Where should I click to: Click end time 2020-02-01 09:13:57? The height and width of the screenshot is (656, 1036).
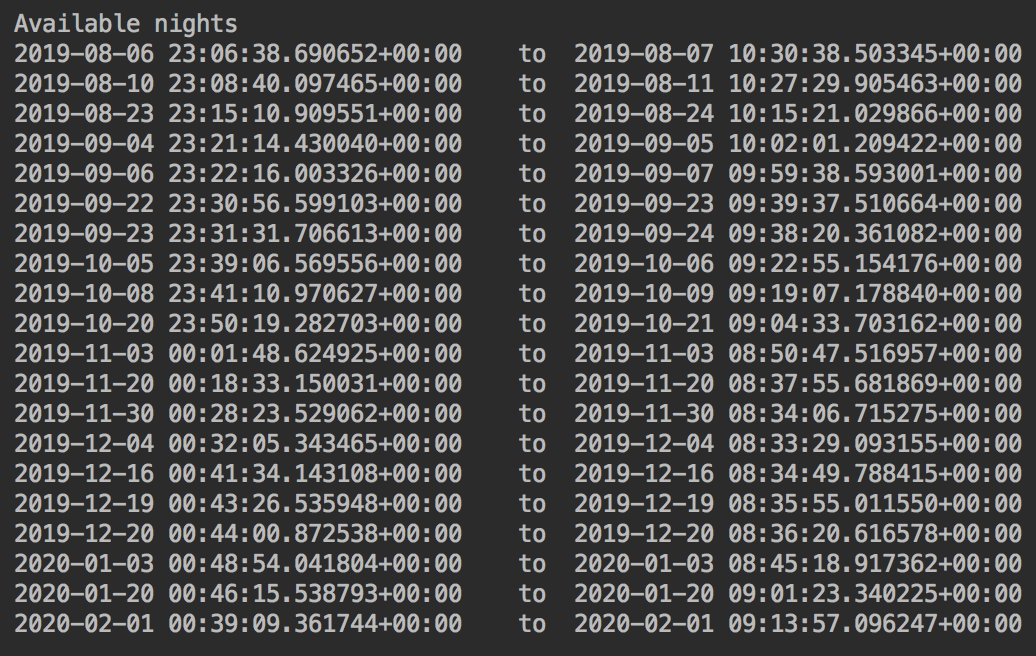797,624
